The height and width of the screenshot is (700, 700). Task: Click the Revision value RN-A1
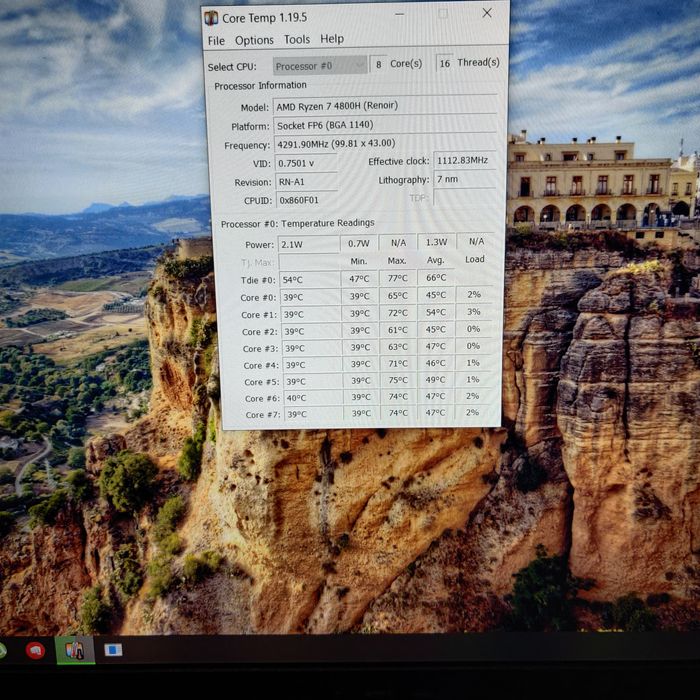coord(307,182)
